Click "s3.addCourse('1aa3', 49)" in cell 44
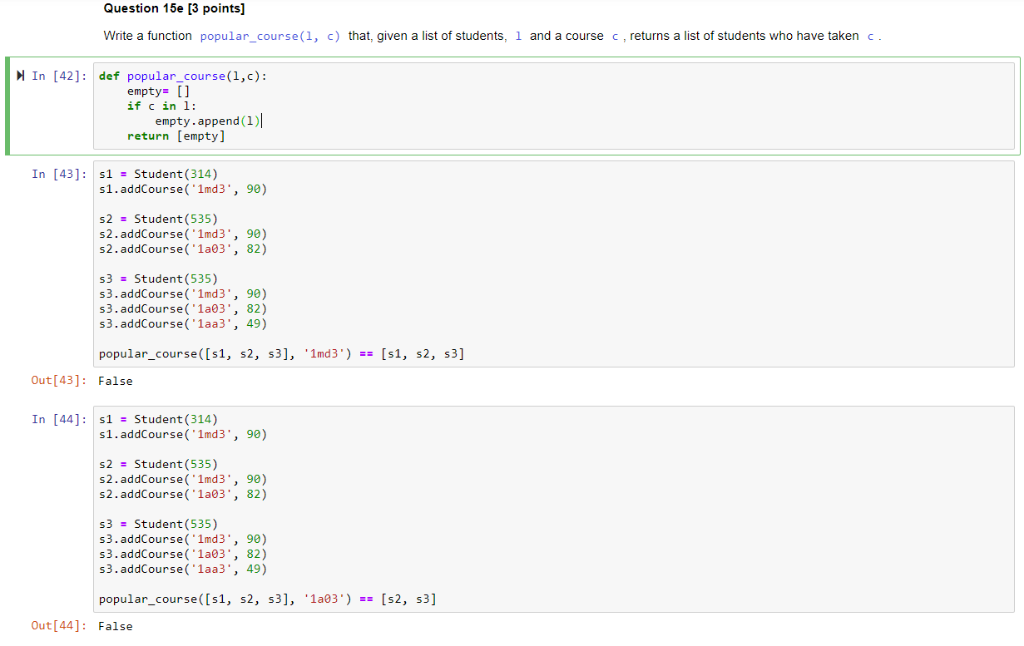 tap(183, 569)
